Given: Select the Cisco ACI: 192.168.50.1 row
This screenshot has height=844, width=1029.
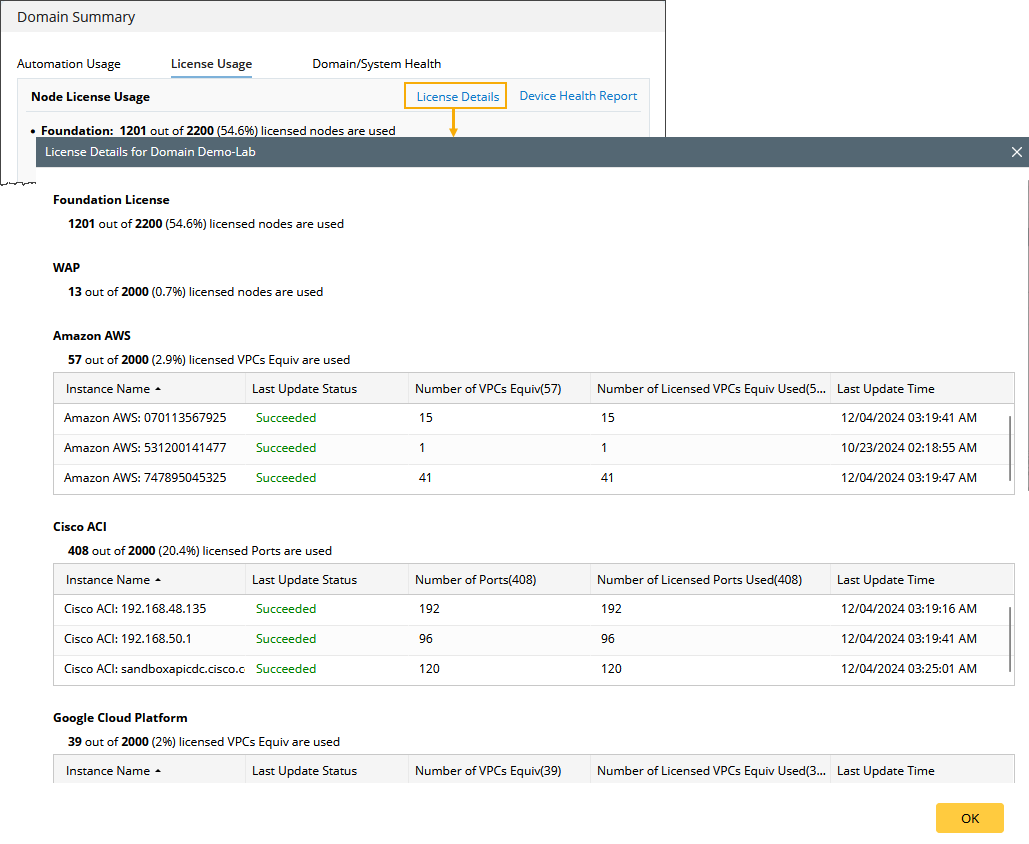Looking at the screenshot, I should (128, 639).
